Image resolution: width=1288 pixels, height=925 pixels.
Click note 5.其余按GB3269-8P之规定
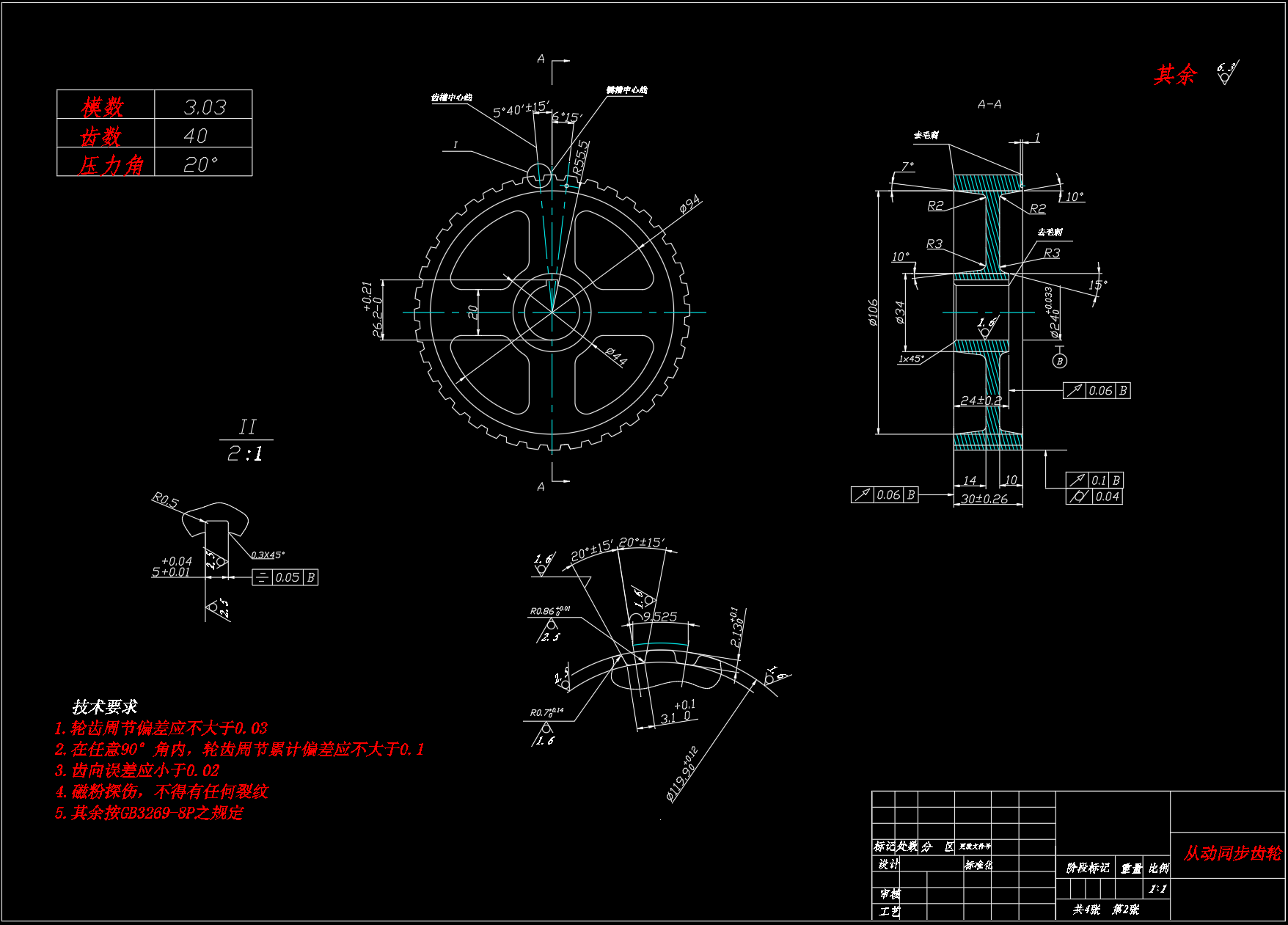(149, 813)
